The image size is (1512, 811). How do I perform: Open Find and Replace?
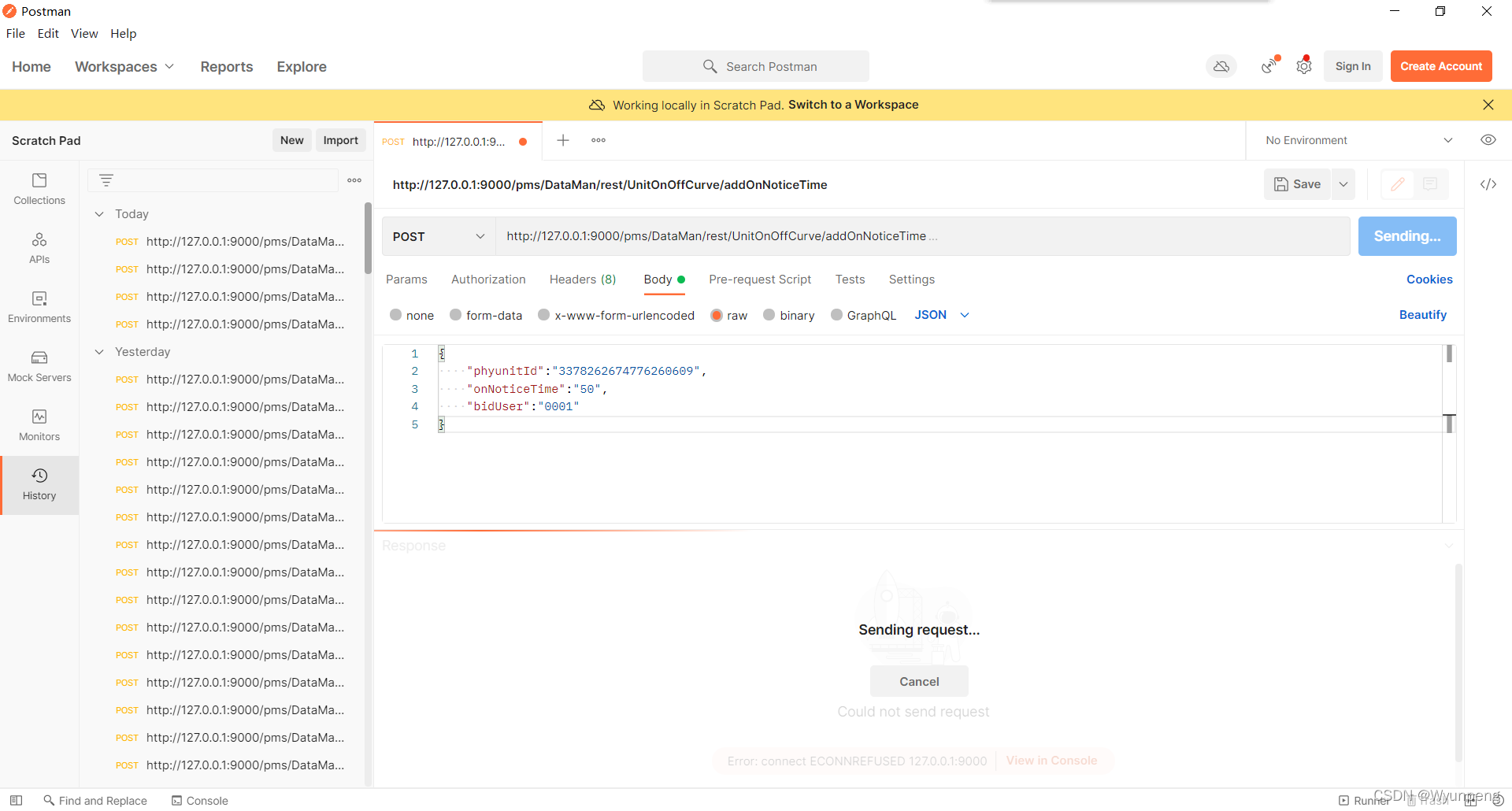[x=95, y=800]
